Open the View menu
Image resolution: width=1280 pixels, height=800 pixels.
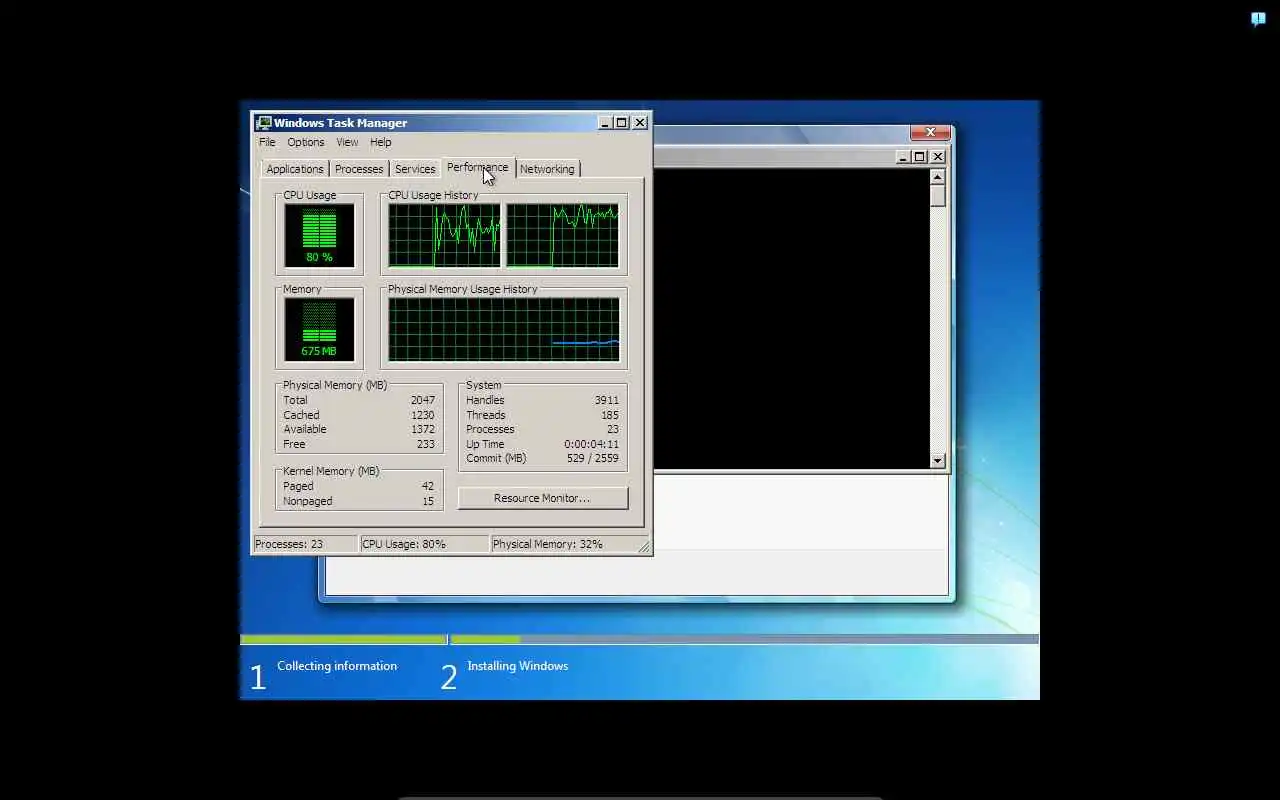[347, 142]
